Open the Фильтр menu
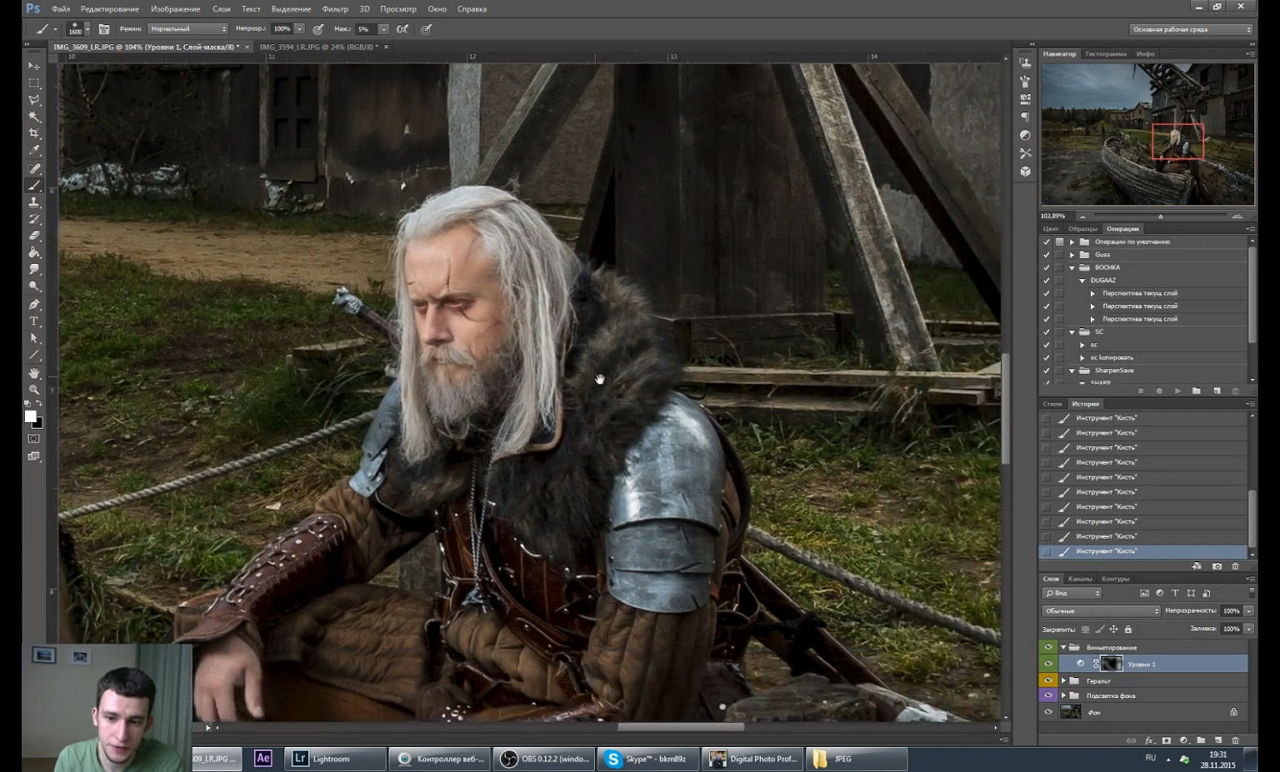Image resolution: width=1280 pixels, height=772 pixels. coord(335,9)
